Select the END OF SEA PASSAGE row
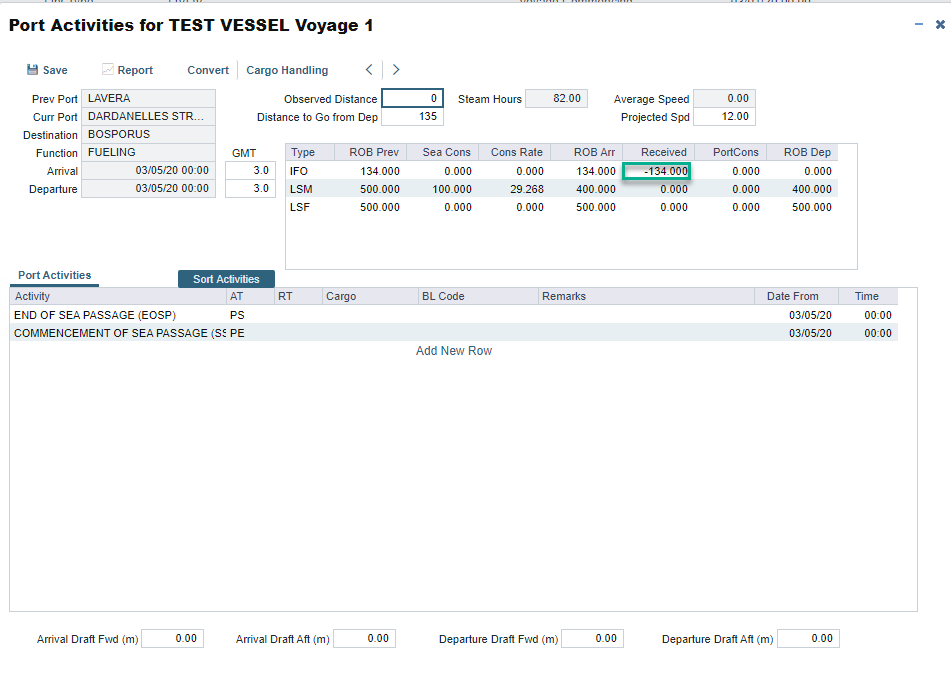Viewport: 951px width, 674px height. [95, 315]
